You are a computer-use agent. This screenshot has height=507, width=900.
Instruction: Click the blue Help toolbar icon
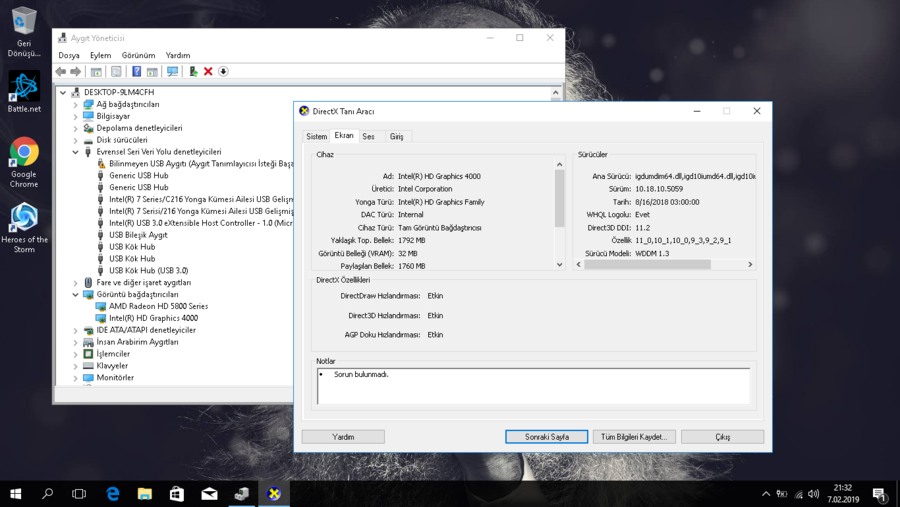136,72
